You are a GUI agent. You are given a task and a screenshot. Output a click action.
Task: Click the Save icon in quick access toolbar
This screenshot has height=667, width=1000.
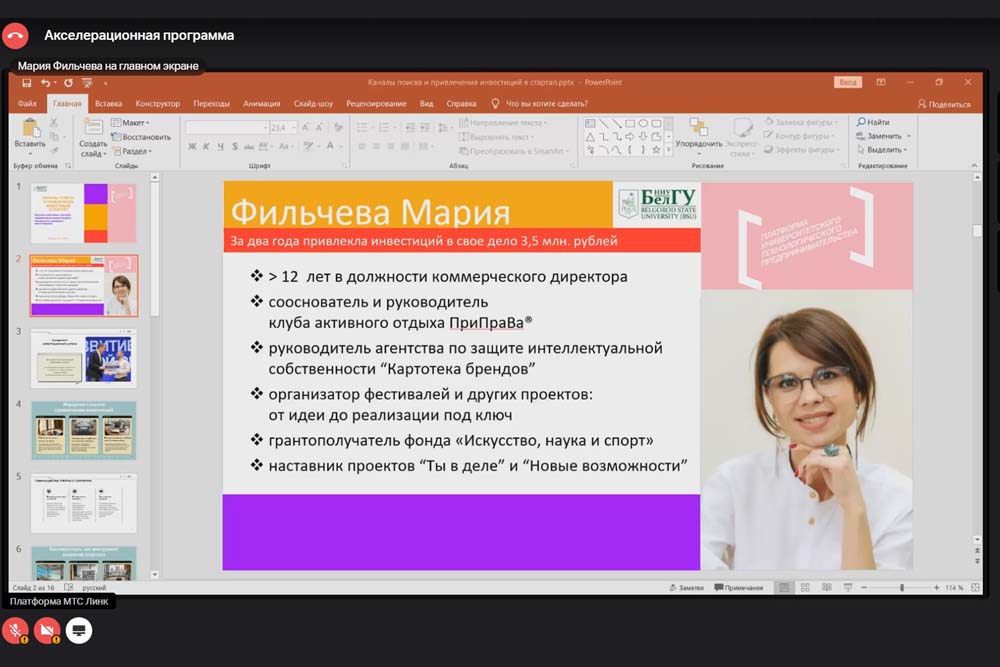click(x=27, y=83)
